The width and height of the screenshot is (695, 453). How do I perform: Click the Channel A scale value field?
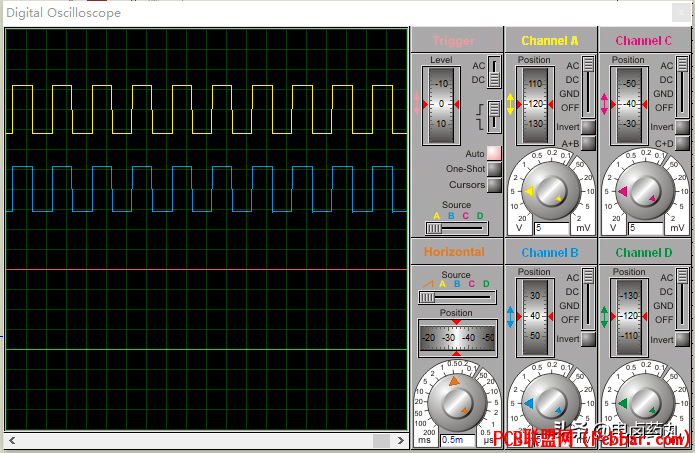click(552, 228)
